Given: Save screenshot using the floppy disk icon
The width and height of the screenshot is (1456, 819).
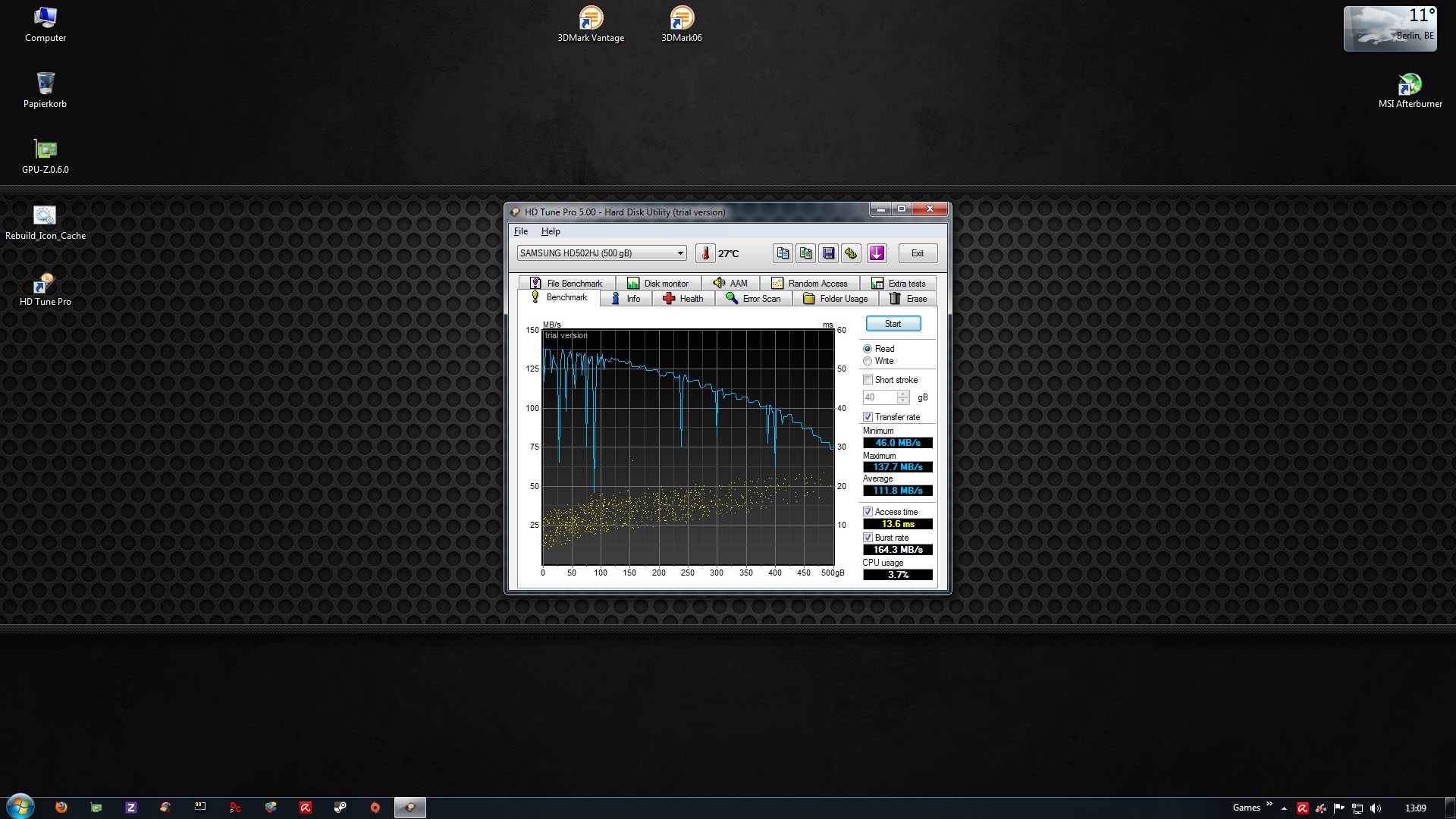Looking at the screenshot, I should click(828, 253).
